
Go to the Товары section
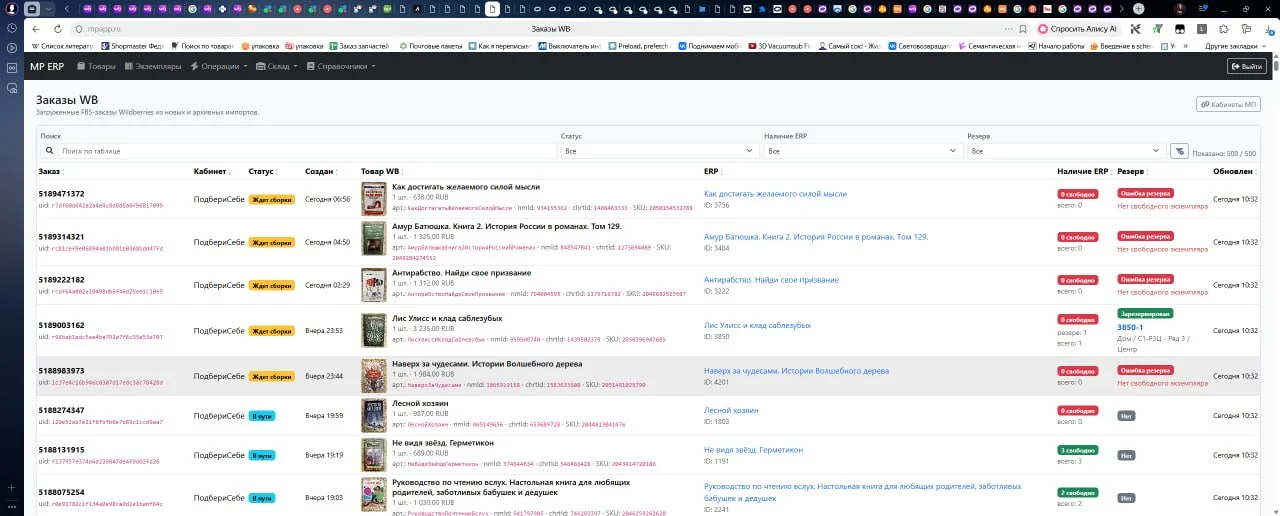point(96,66)
